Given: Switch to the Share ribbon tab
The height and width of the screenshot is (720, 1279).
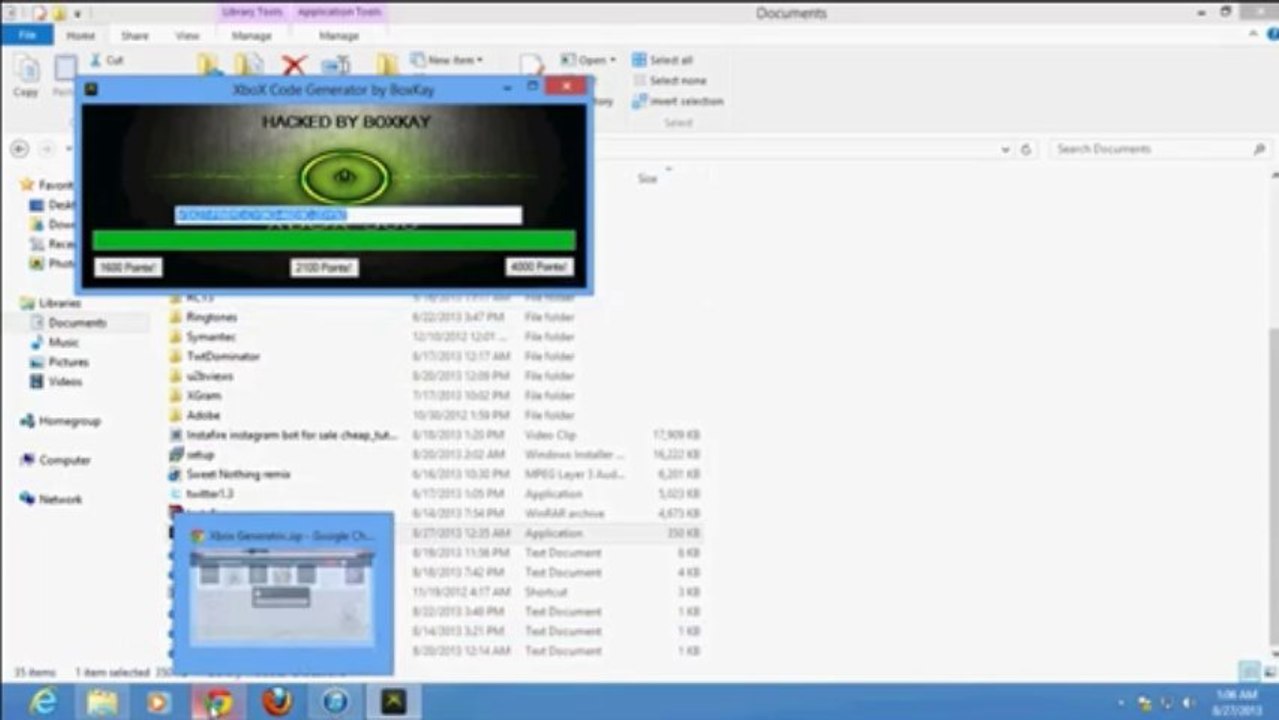Looking at the screenshot, I should point(135,36).
